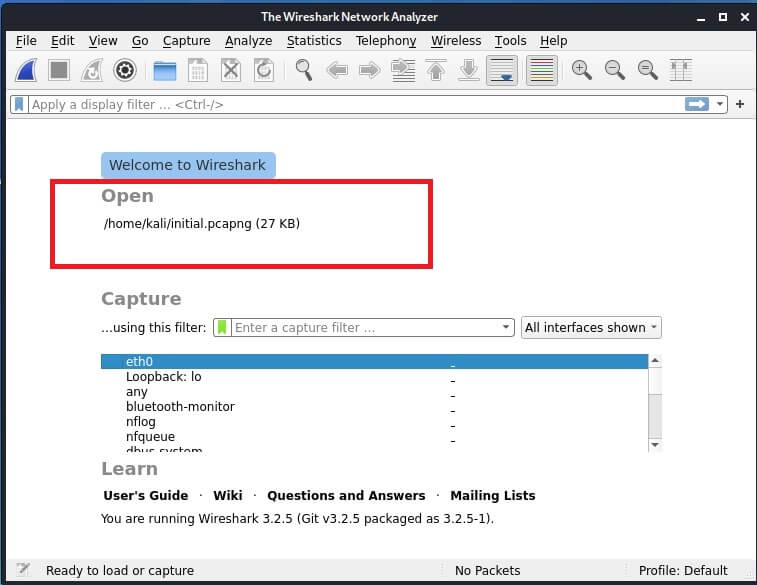The height and width of the screenshot is (585, 757).
Task: Click the Welcome to Wireshark banner
Action: coord(188,165)
